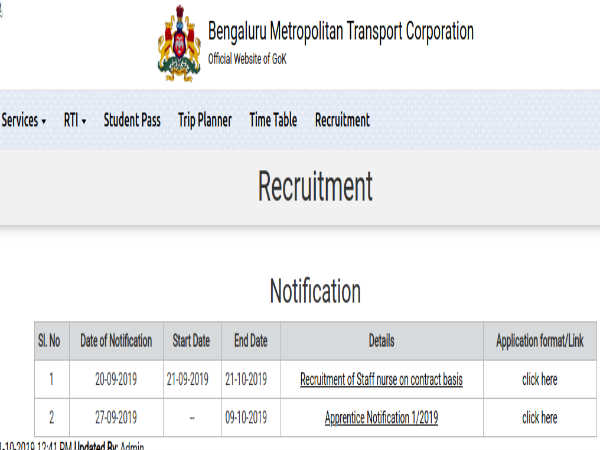
Task: Click the Start Date column header
Action: coord(191,341)
